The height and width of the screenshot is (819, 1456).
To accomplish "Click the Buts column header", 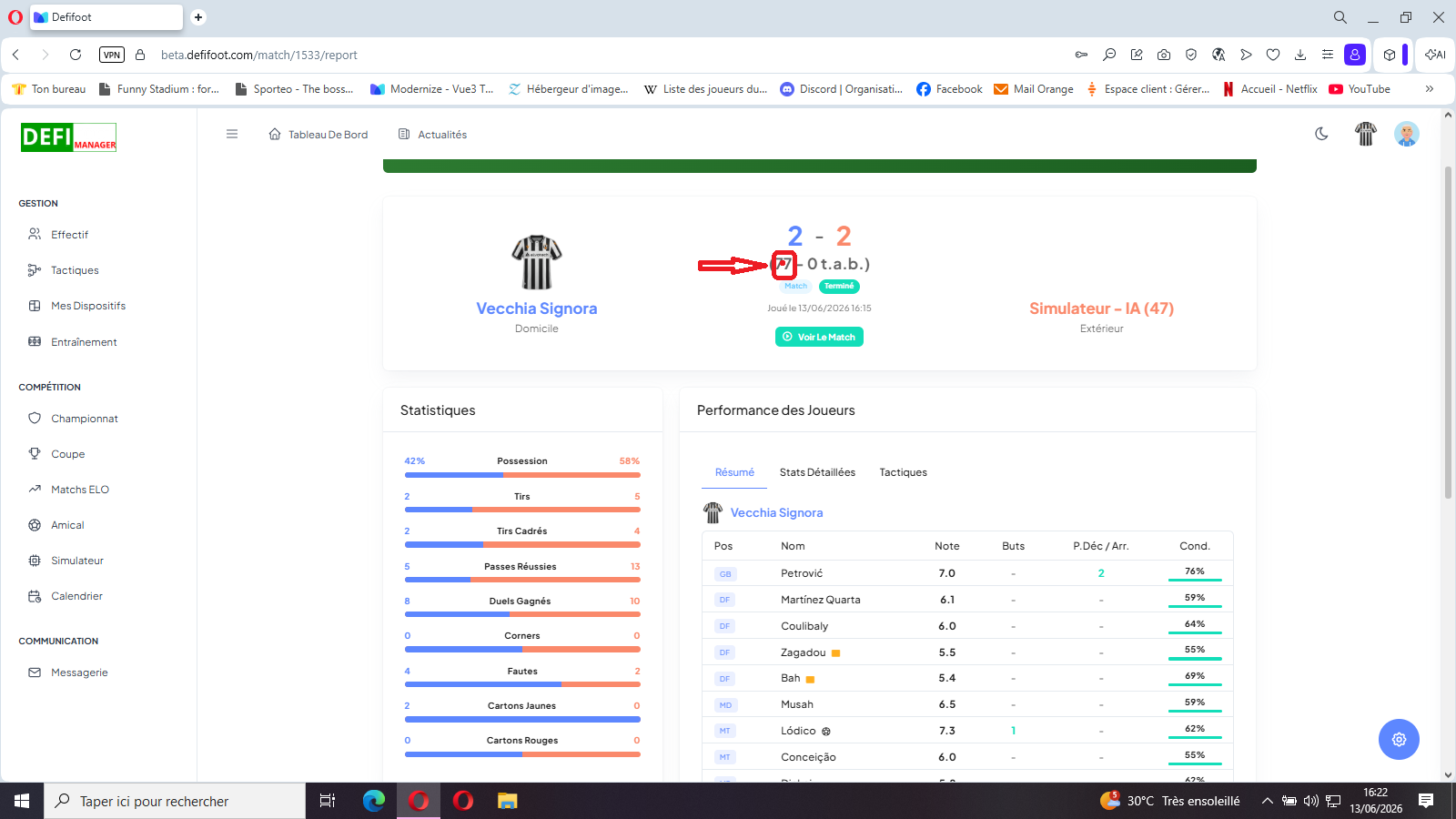I will 1013,546.
